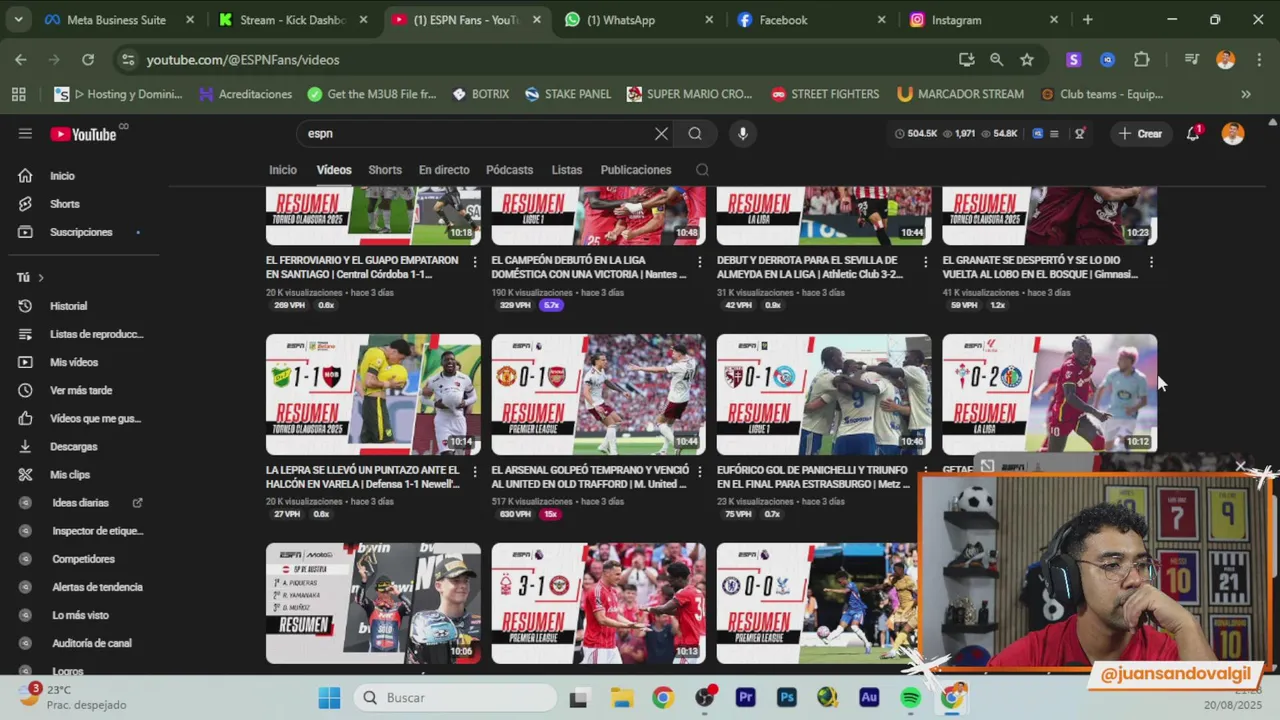Switch to the Publicaciones channel tab
The image size is (1280, 720).
coord(636,170)
